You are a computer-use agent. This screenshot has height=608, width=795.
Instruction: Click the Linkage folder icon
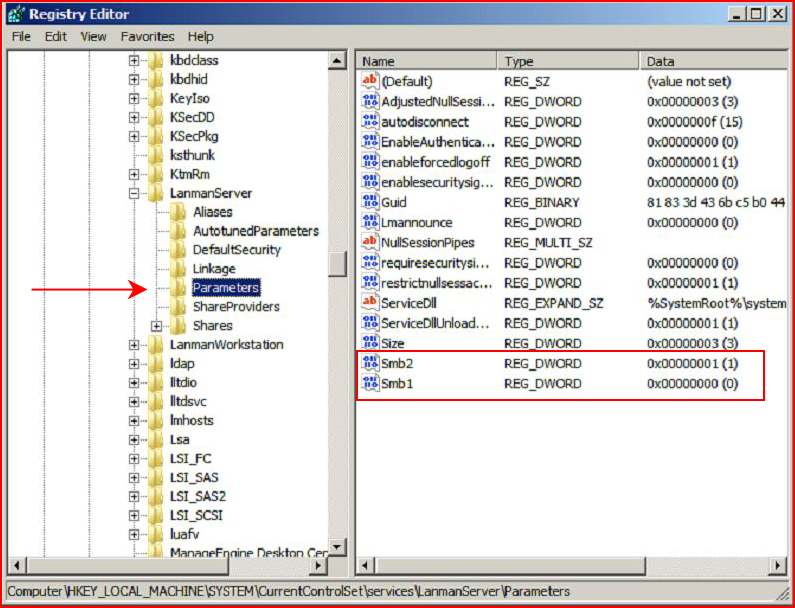click(178, 269)
